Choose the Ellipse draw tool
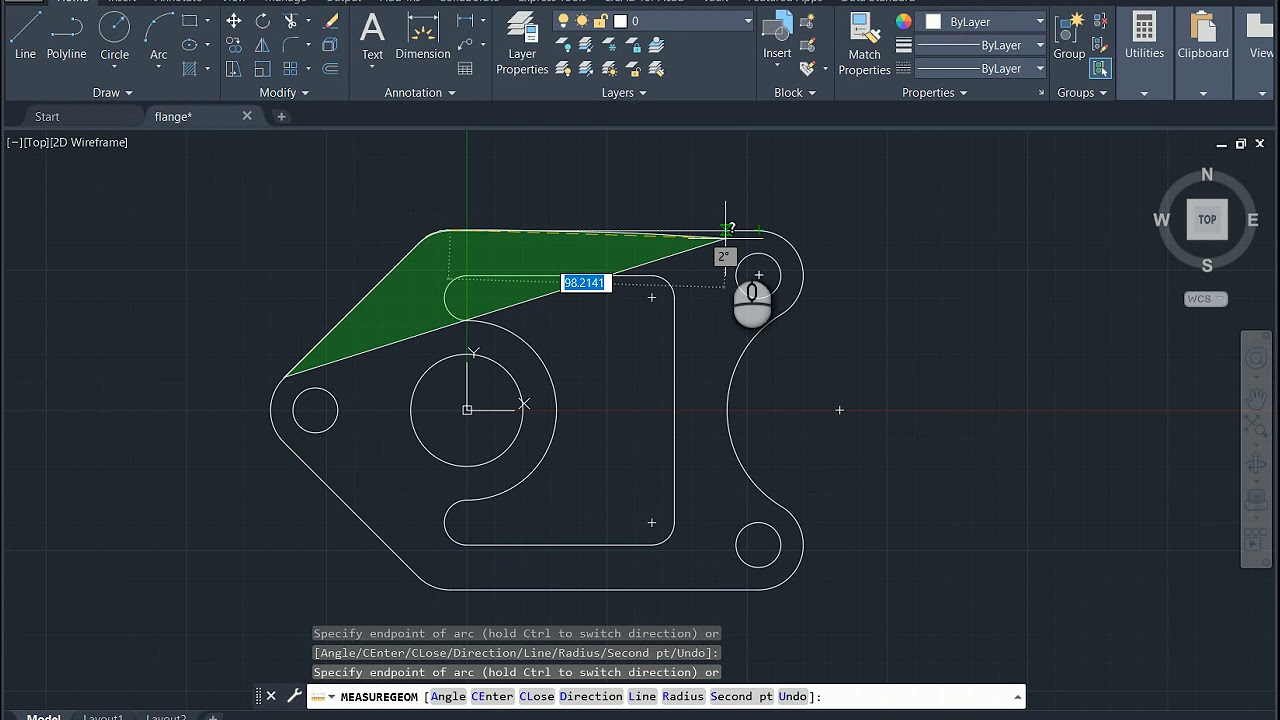 coord(189,45)
